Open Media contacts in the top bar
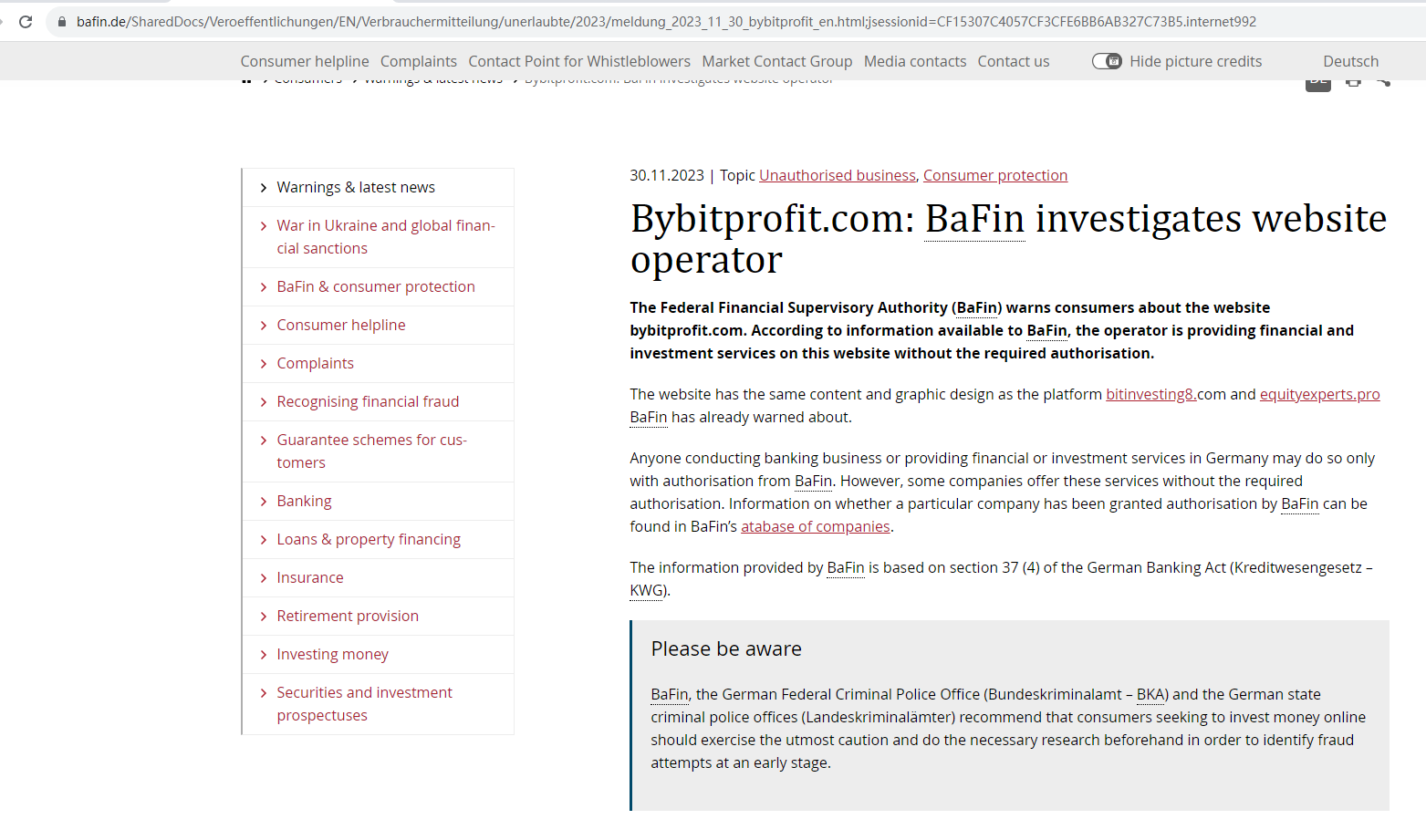Screen dimensions: 1426x840 click(x=915, y=61)
